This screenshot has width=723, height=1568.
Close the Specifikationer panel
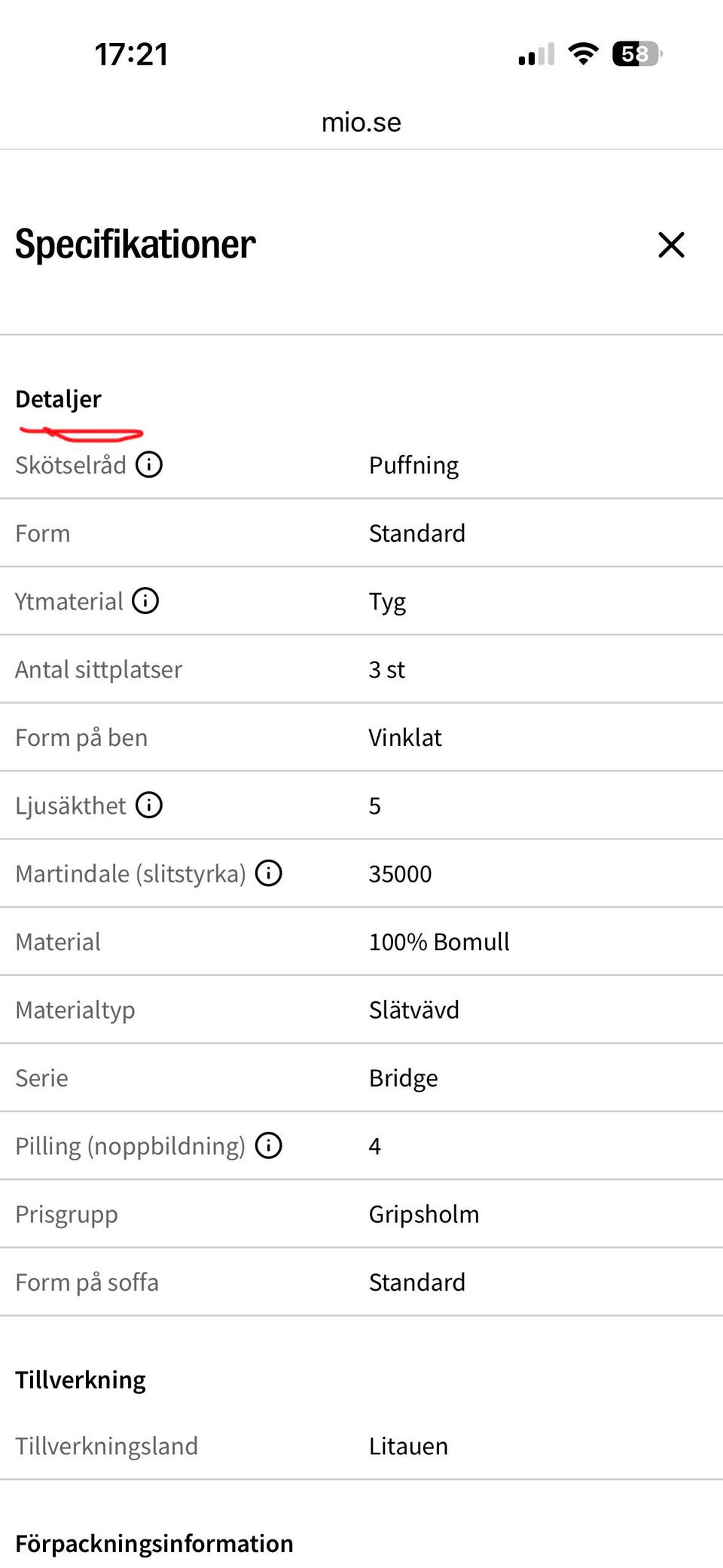coord(671,245)
